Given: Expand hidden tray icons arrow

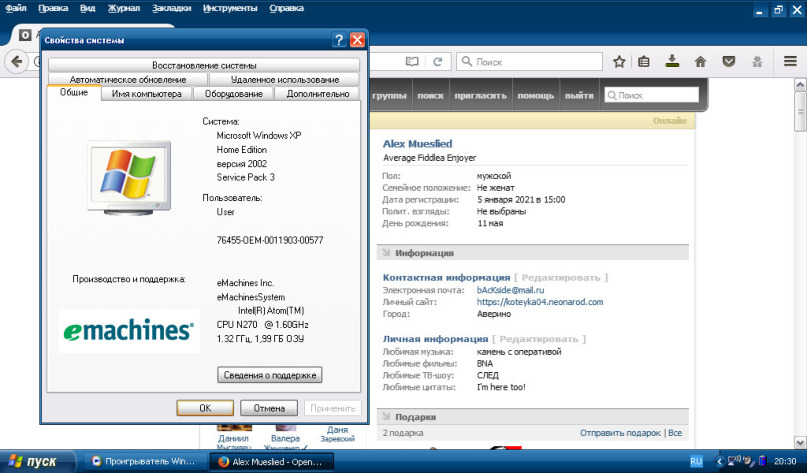Looking at the screenshot, I should coord(720,461).
